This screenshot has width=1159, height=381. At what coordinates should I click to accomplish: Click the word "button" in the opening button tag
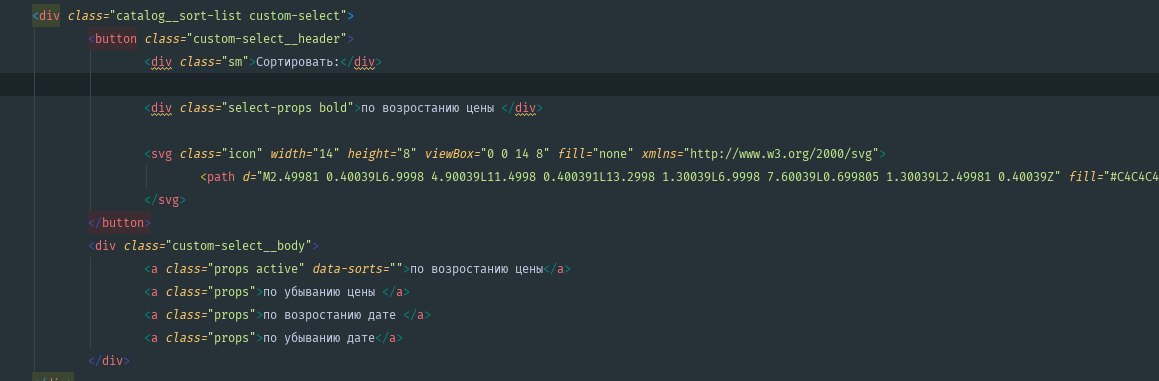116,38
